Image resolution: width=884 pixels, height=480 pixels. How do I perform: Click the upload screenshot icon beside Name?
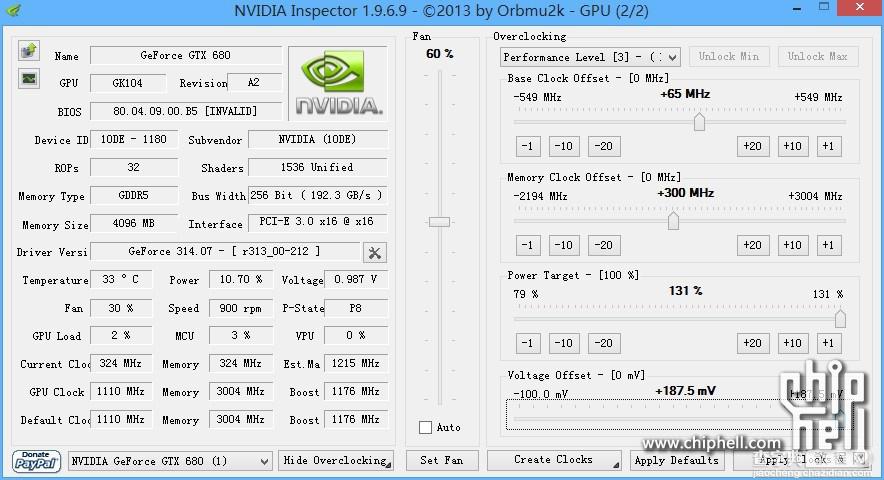tap(28, 51)
